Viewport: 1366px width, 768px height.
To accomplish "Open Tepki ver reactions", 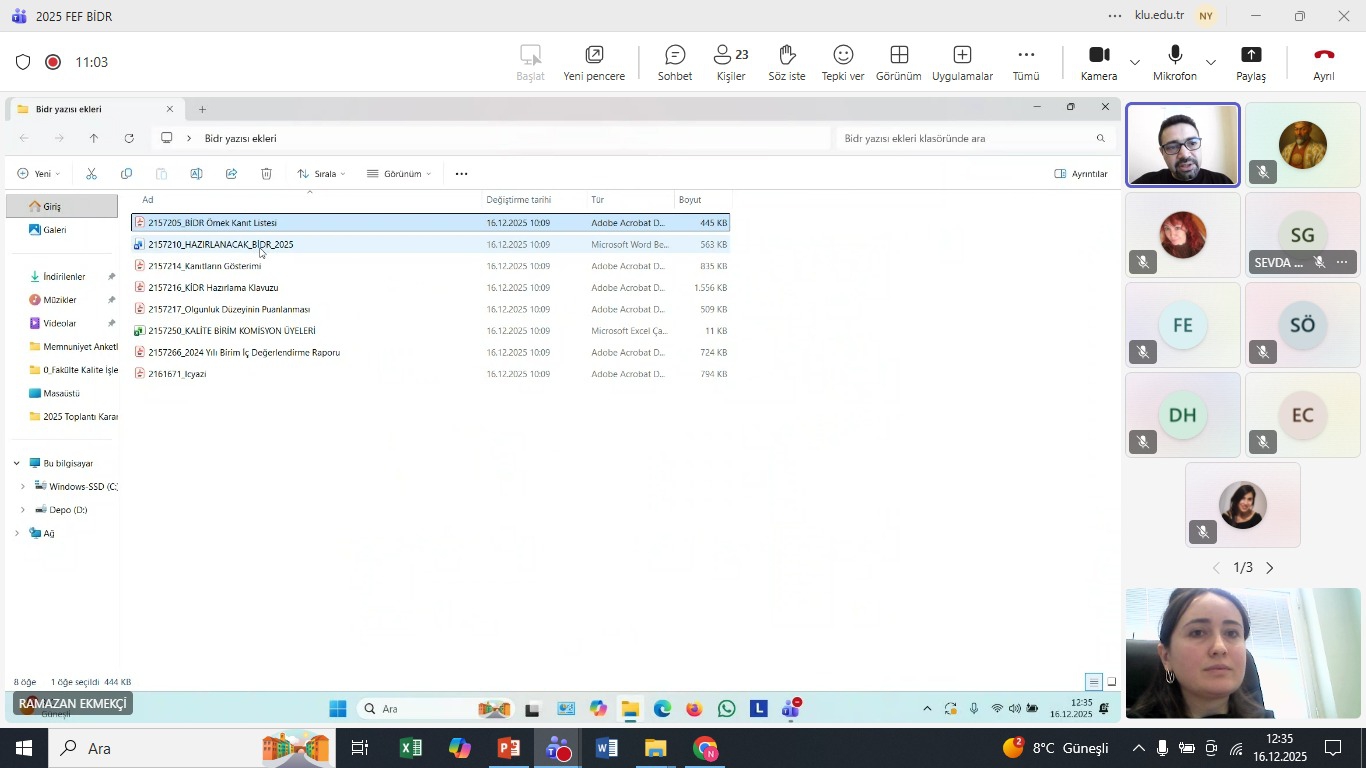I will tap(843, 62).
